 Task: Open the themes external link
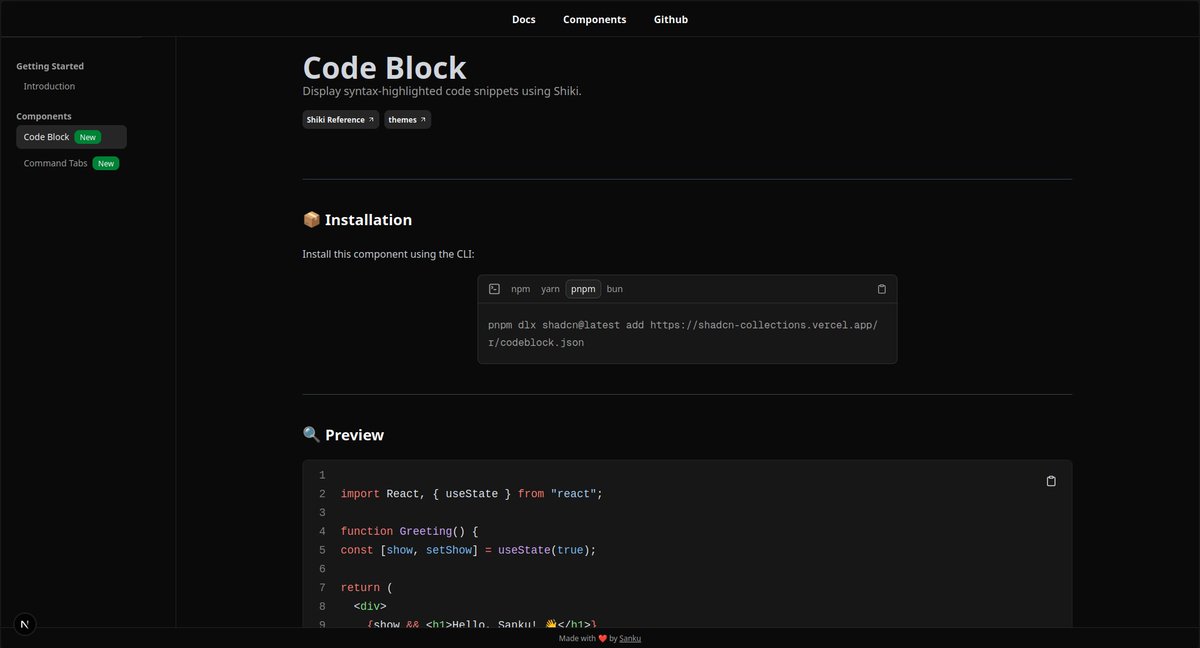[407, 120]
